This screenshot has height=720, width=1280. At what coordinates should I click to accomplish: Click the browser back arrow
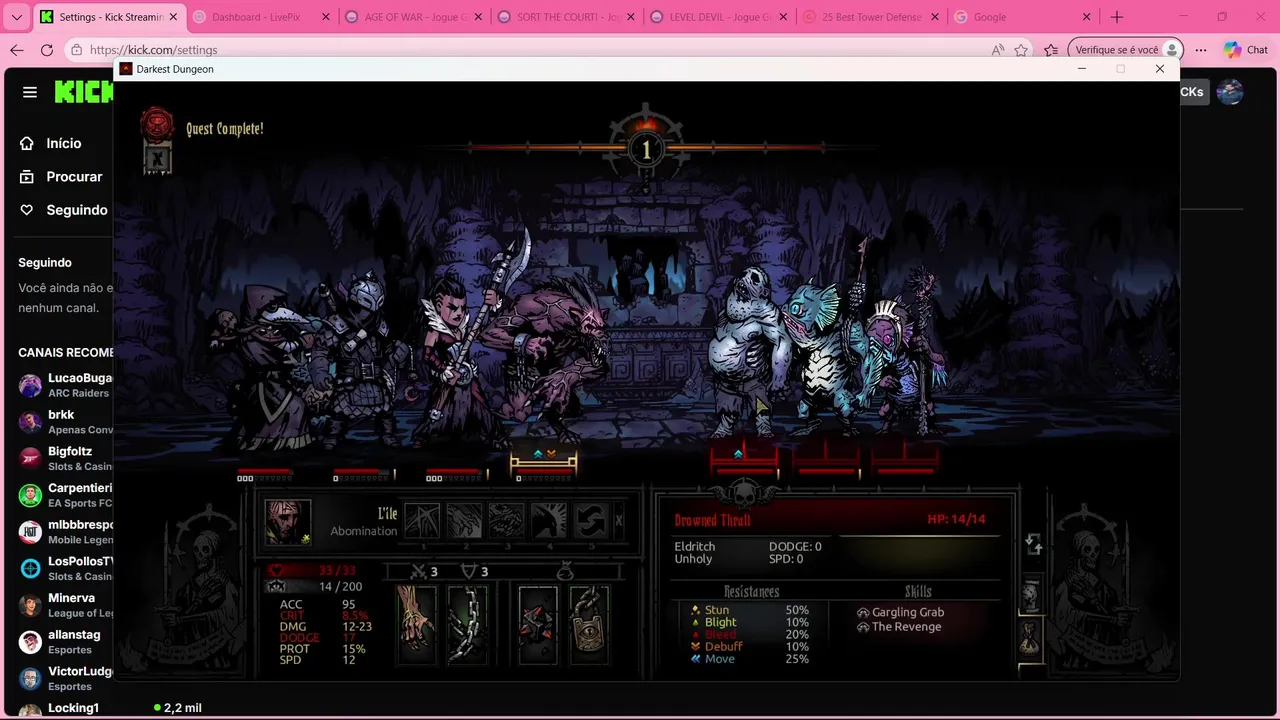point(17,50)
